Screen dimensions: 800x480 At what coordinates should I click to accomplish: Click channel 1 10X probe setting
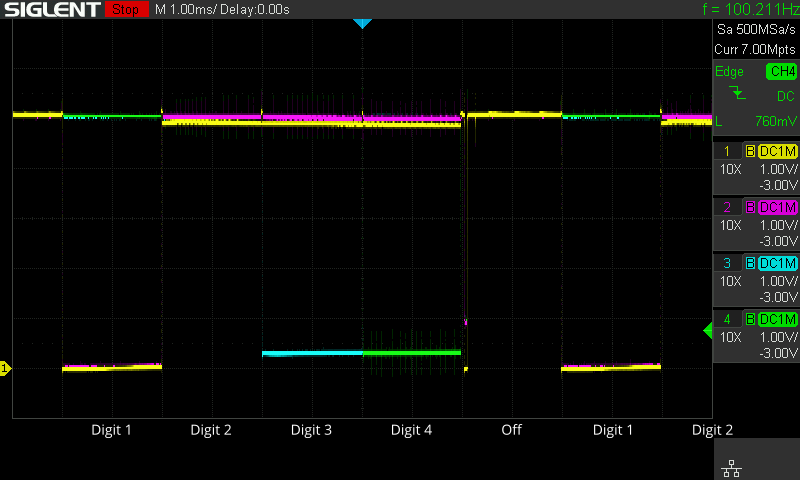click(x=731, y=169)
